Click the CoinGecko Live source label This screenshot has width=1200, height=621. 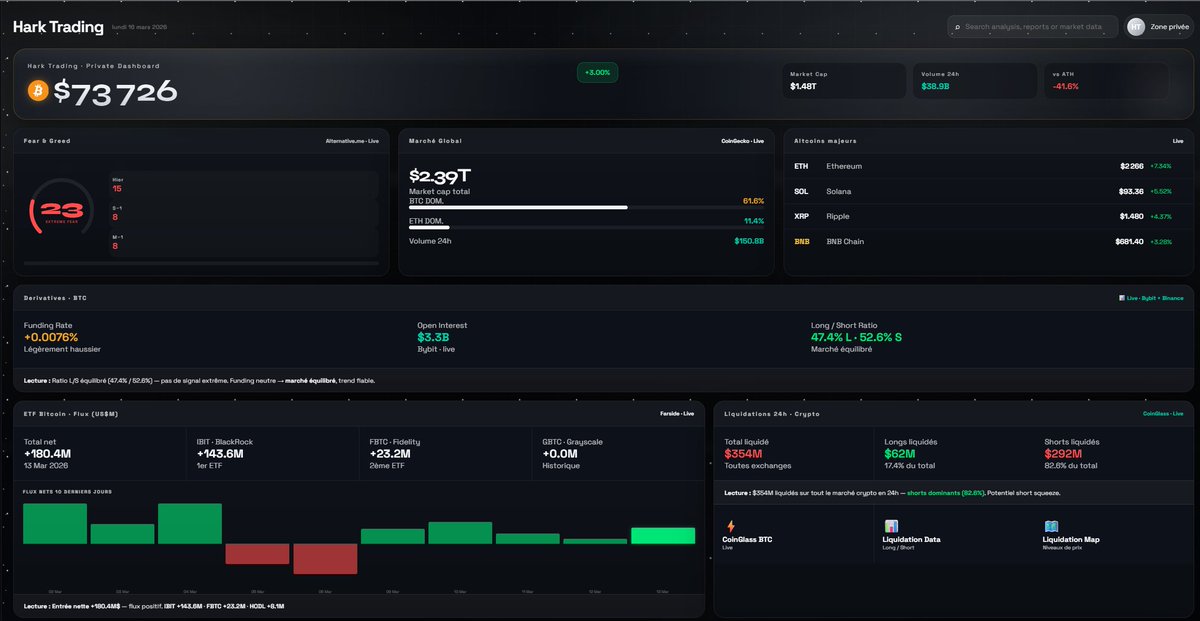(x=743, y=141)
